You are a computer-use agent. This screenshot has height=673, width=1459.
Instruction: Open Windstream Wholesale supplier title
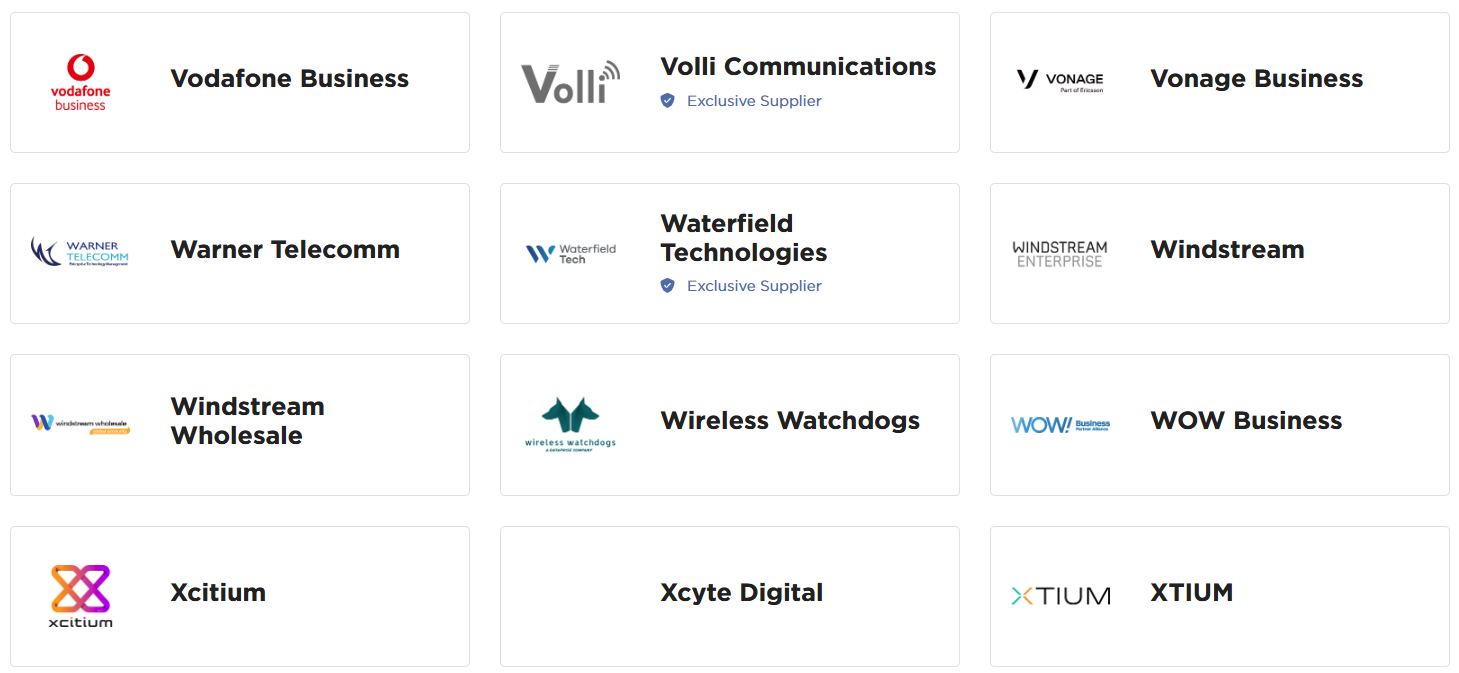tap(247, 421)
